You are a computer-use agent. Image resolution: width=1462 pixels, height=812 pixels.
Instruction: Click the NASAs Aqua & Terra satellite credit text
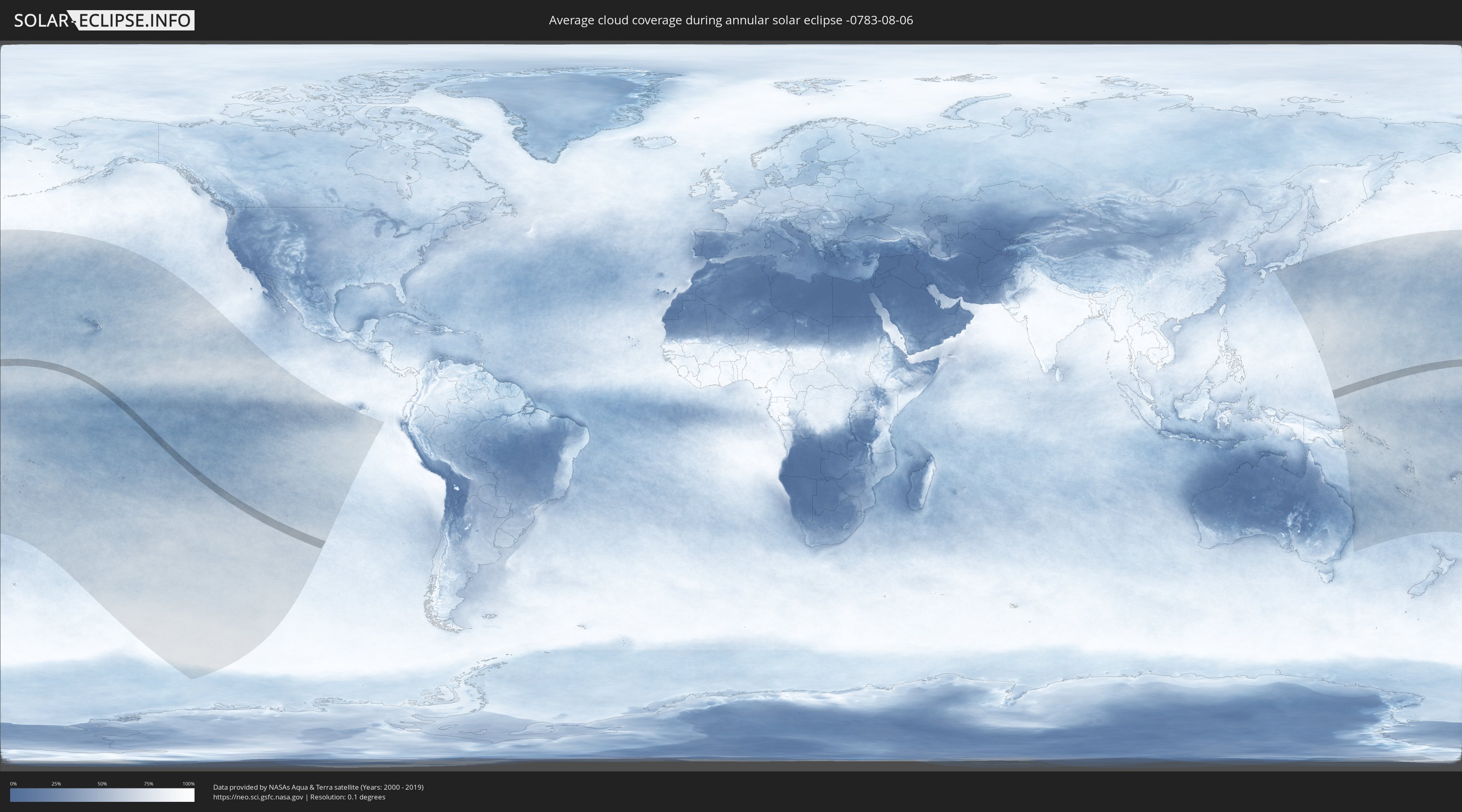point(318,787)
